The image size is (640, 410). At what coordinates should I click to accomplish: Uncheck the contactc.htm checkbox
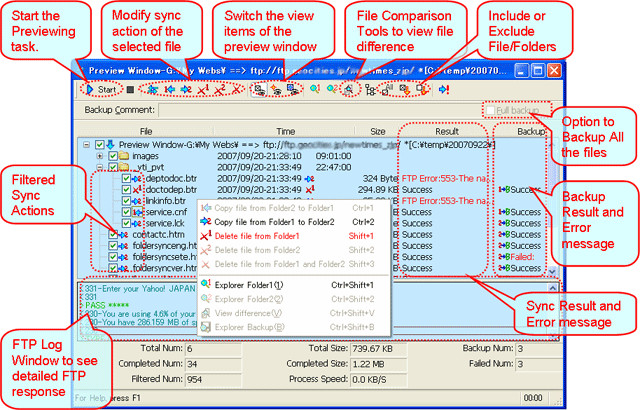click(x=113, y=235)
